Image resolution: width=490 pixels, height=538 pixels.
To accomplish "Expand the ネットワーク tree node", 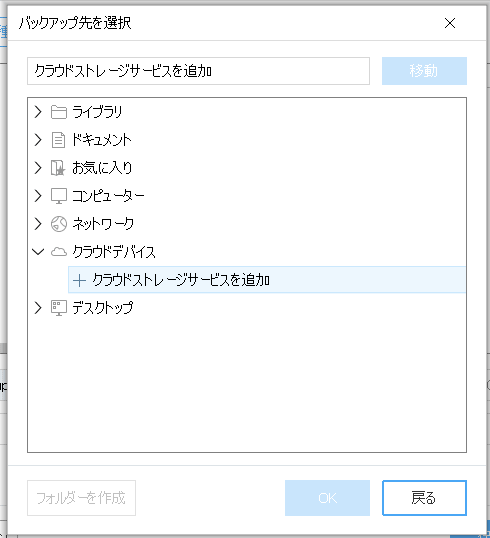I will click(38, 224).
